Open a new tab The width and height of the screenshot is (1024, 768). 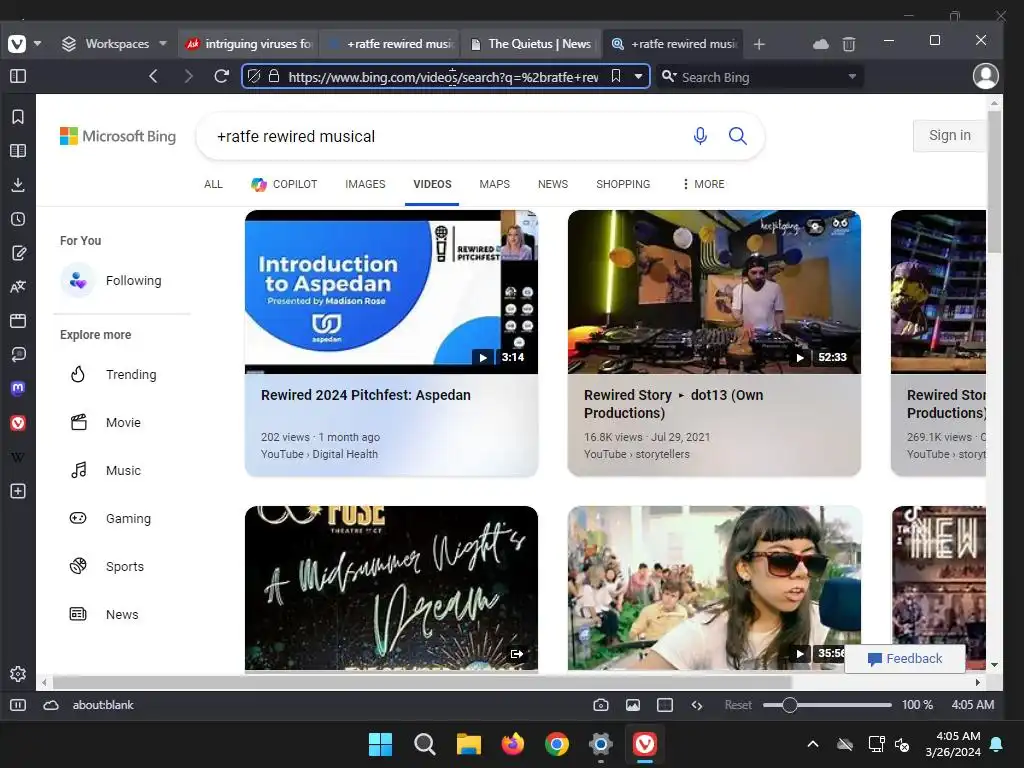[x=759, y=44]
